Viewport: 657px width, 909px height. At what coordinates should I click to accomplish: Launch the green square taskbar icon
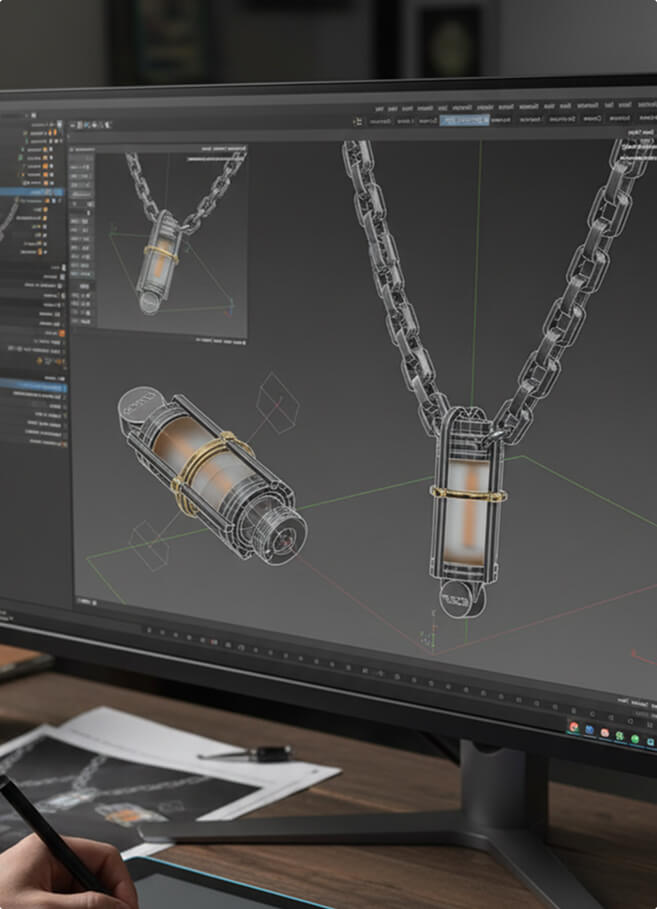point(620,736)
